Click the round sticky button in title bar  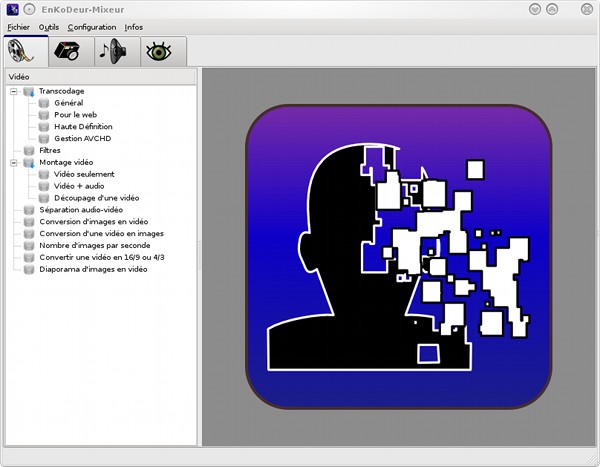tap(29, 9)
